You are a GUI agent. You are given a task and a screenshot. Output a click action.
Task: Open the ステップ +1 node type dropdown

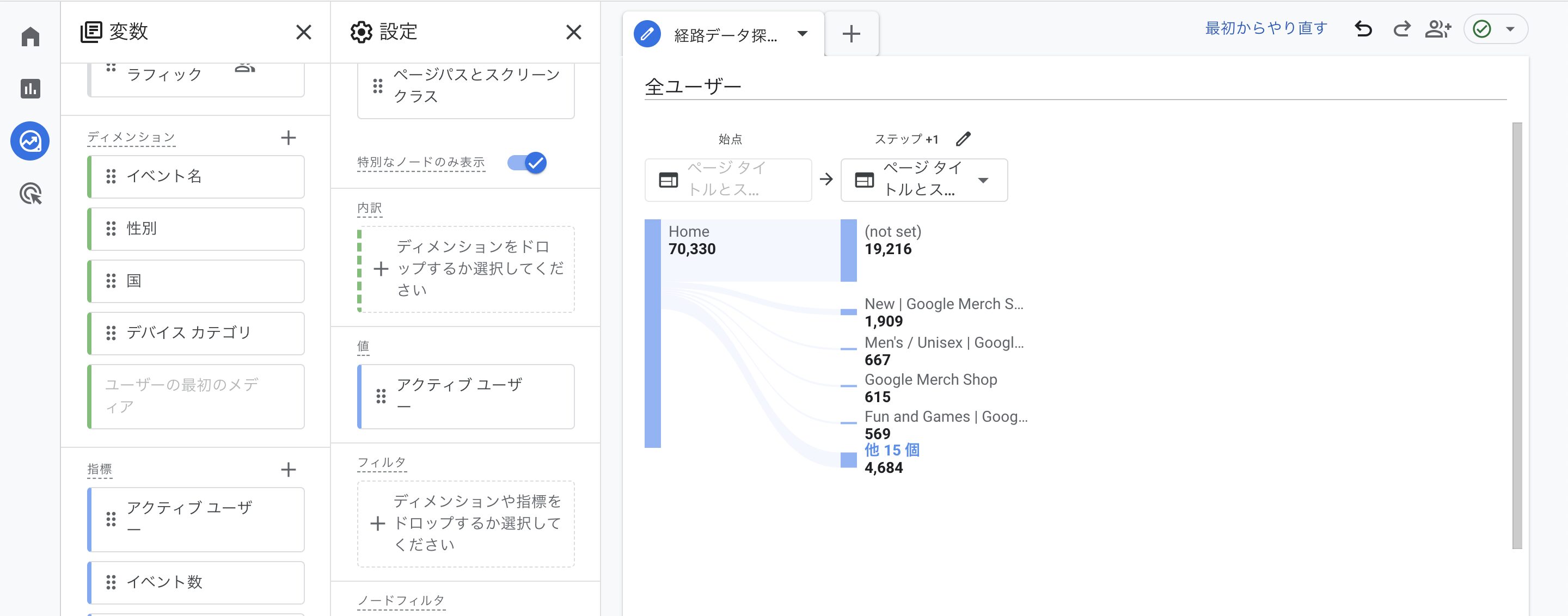click(924, 180)
